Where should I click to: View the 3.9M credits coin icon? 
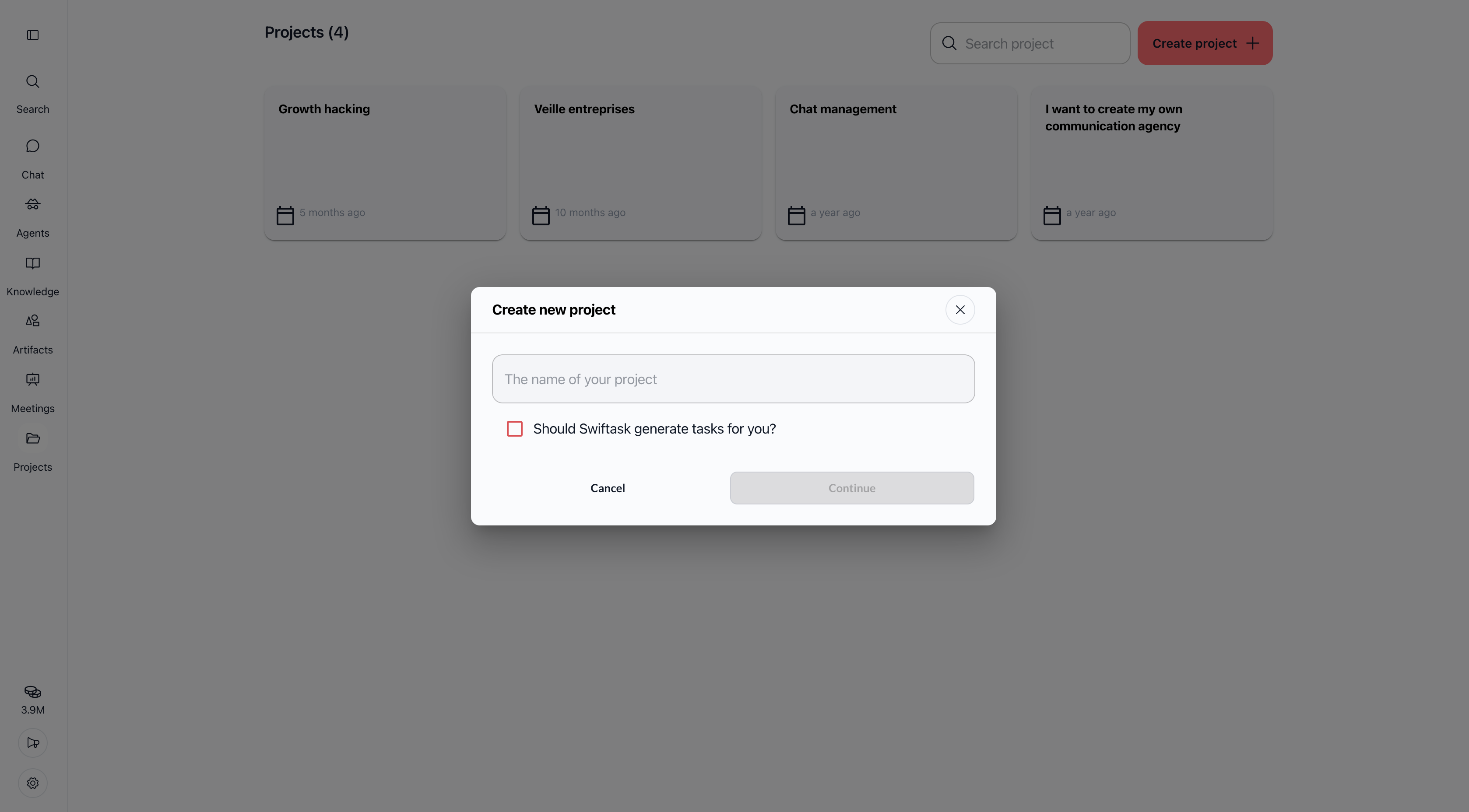(x=32, y=692)
